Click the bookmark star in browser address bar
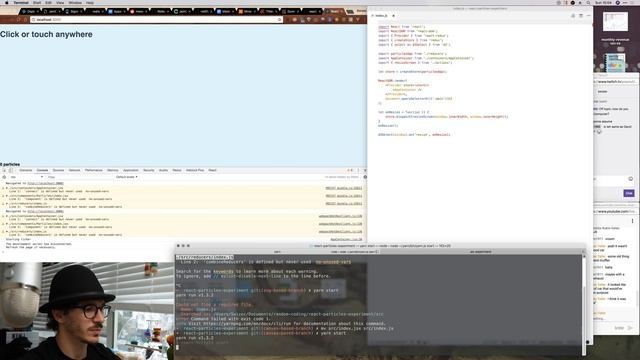This screenshot has height=360, width=640. click(x=279, y=20)
